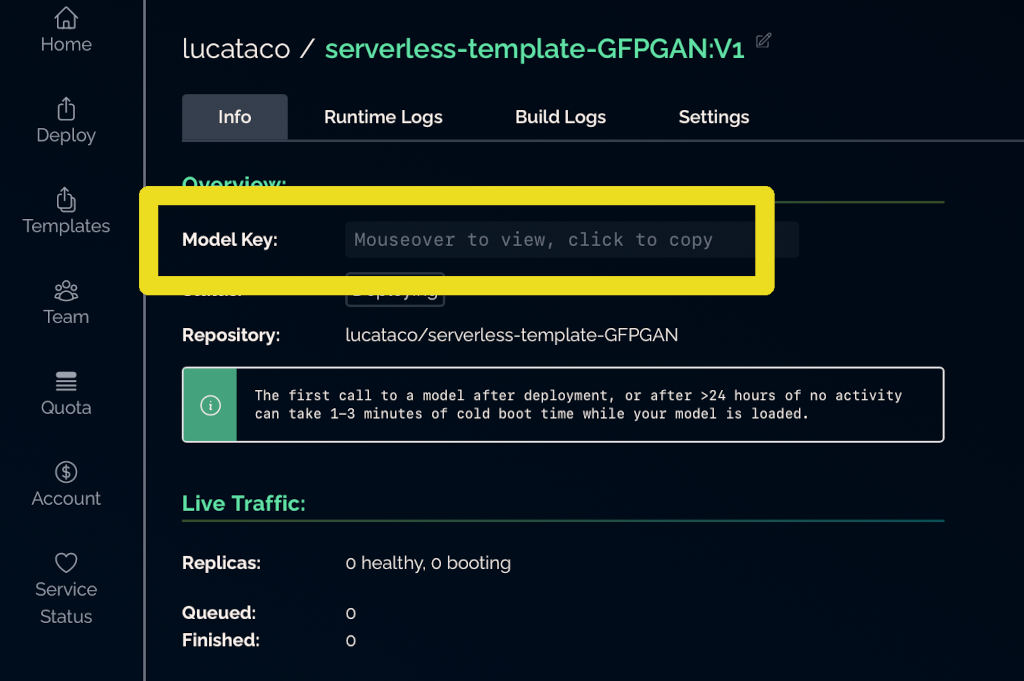The image size is (1024, 681).
Task: Switch to the Info tab
Action: (x=234, y=117)
